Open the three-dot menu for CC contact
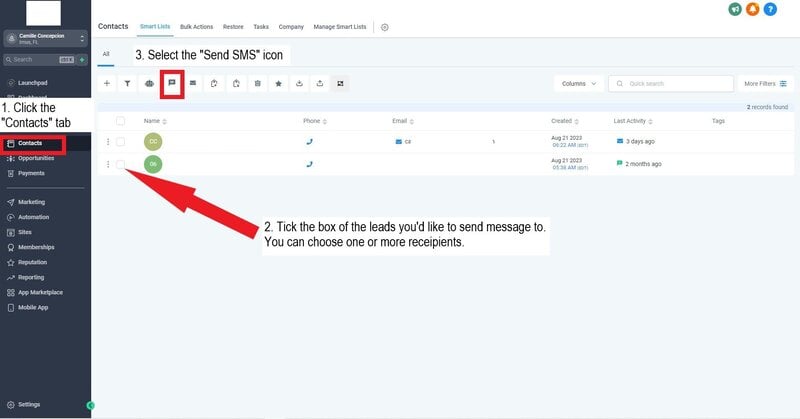The width and height of the screenshot is (800, 419). 108,141
